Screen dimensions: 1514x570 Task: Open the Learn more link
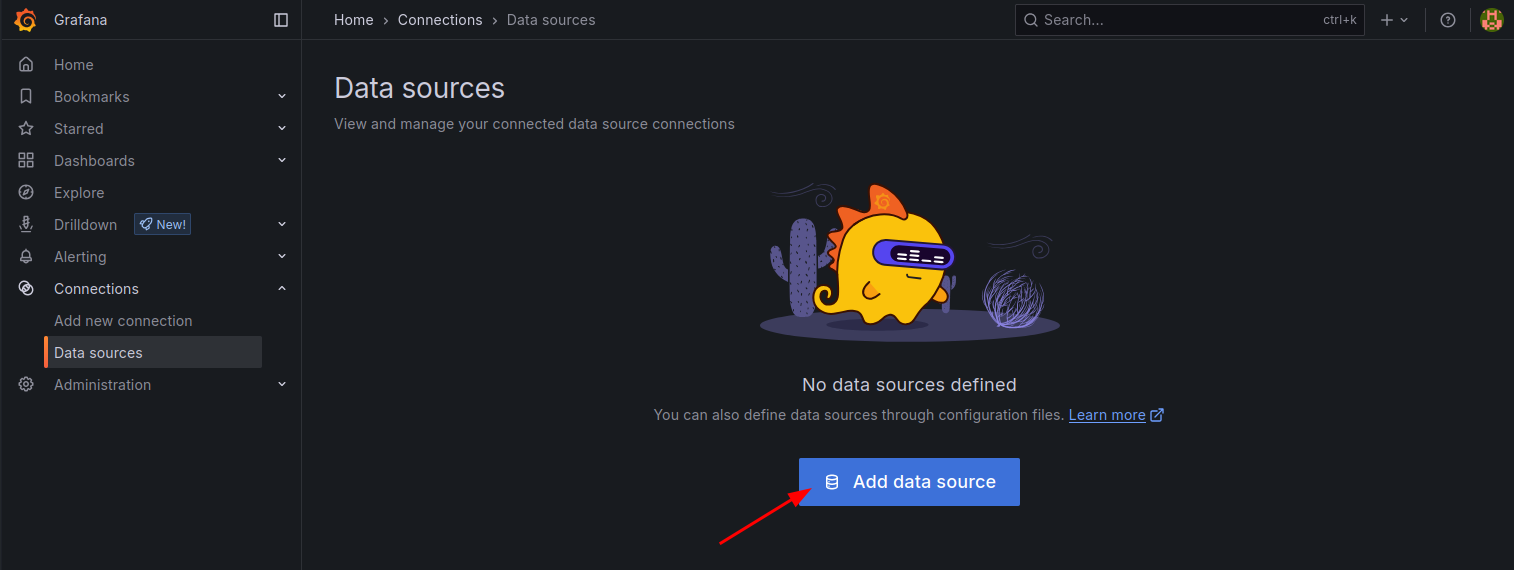[x=1107, y=415]
